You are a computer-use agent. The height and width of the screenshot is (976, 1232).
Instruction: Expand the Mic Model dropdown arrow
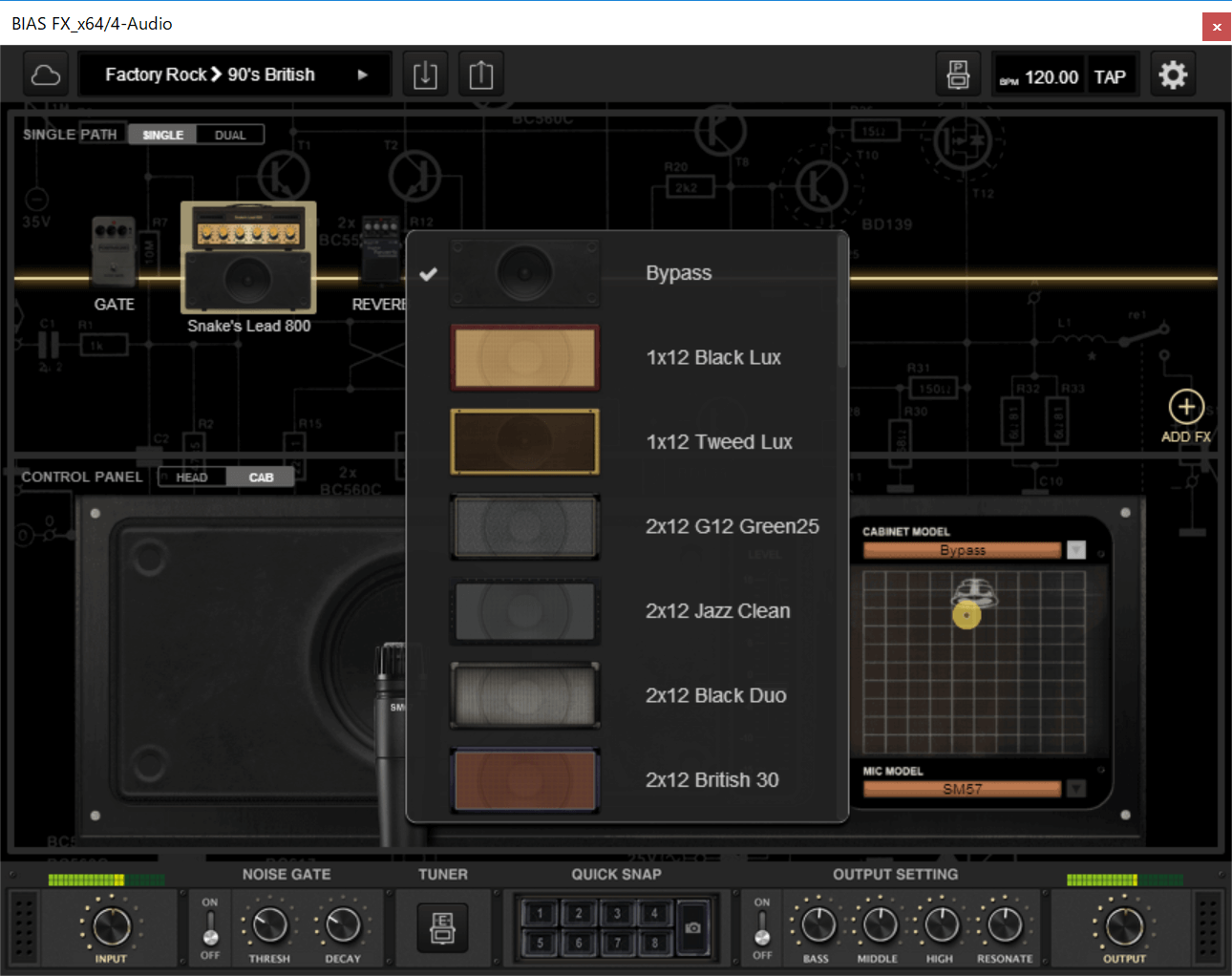click(x=1076, y=789)
